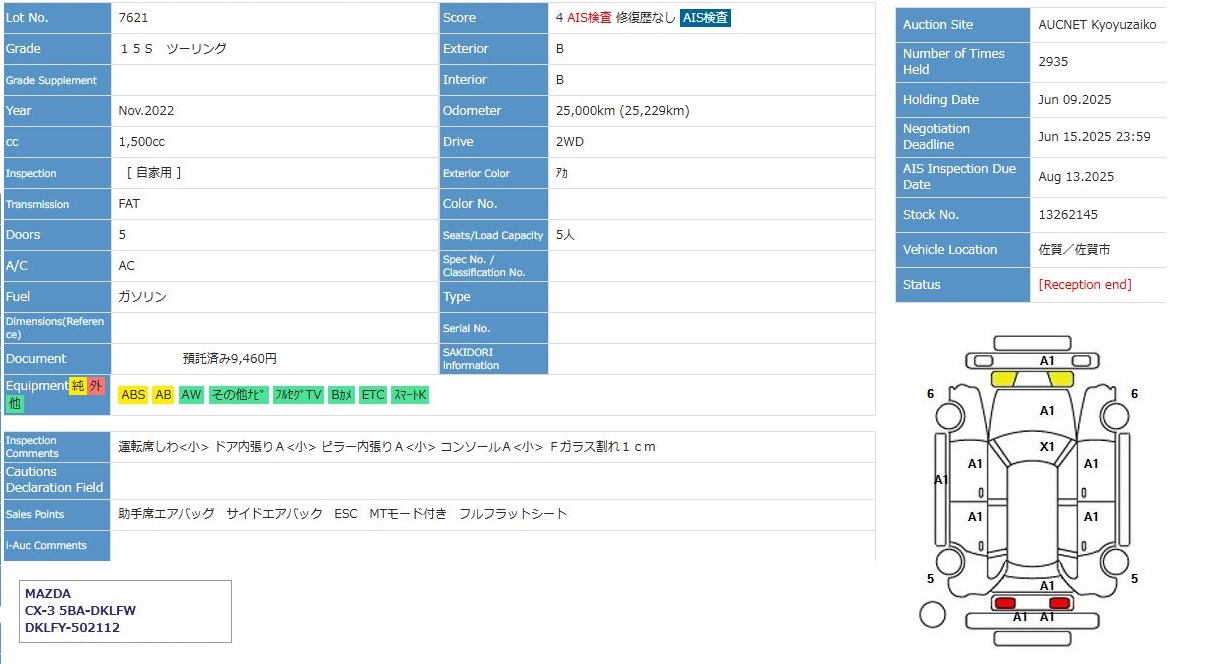Screen dimensions: 1210x664
Task: Click the X1 windshield mark on car diagram
Action: click(x=1047, y=447)
